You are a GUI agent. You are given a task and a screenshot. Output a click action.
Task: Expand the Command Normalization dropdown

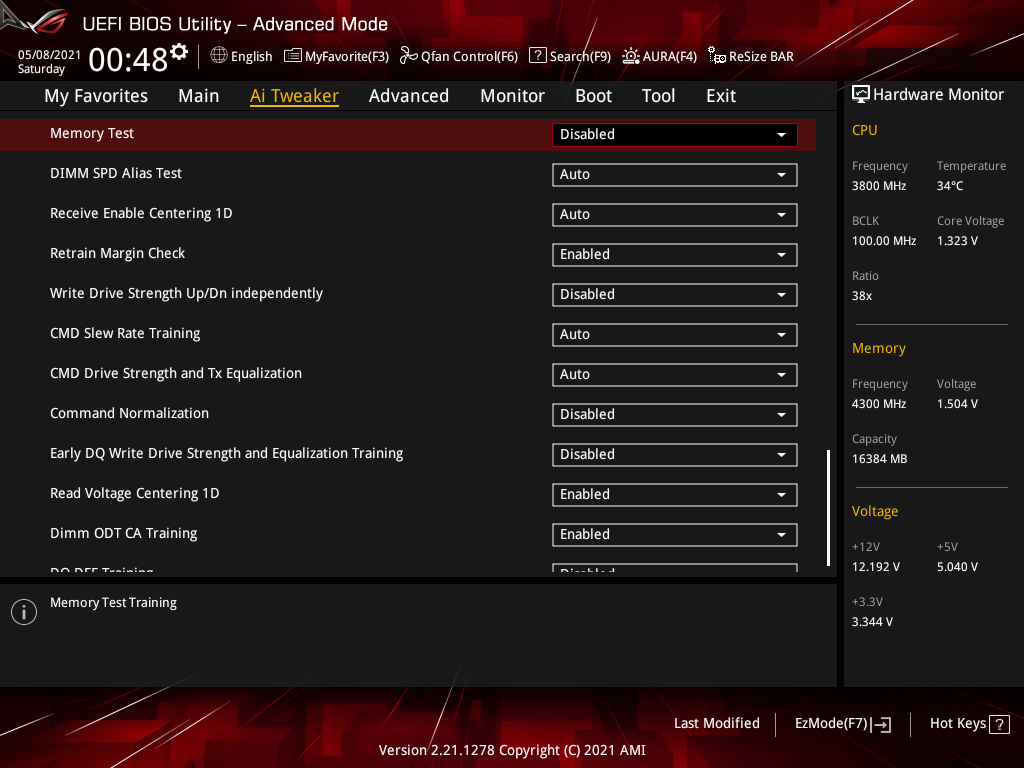675,415
